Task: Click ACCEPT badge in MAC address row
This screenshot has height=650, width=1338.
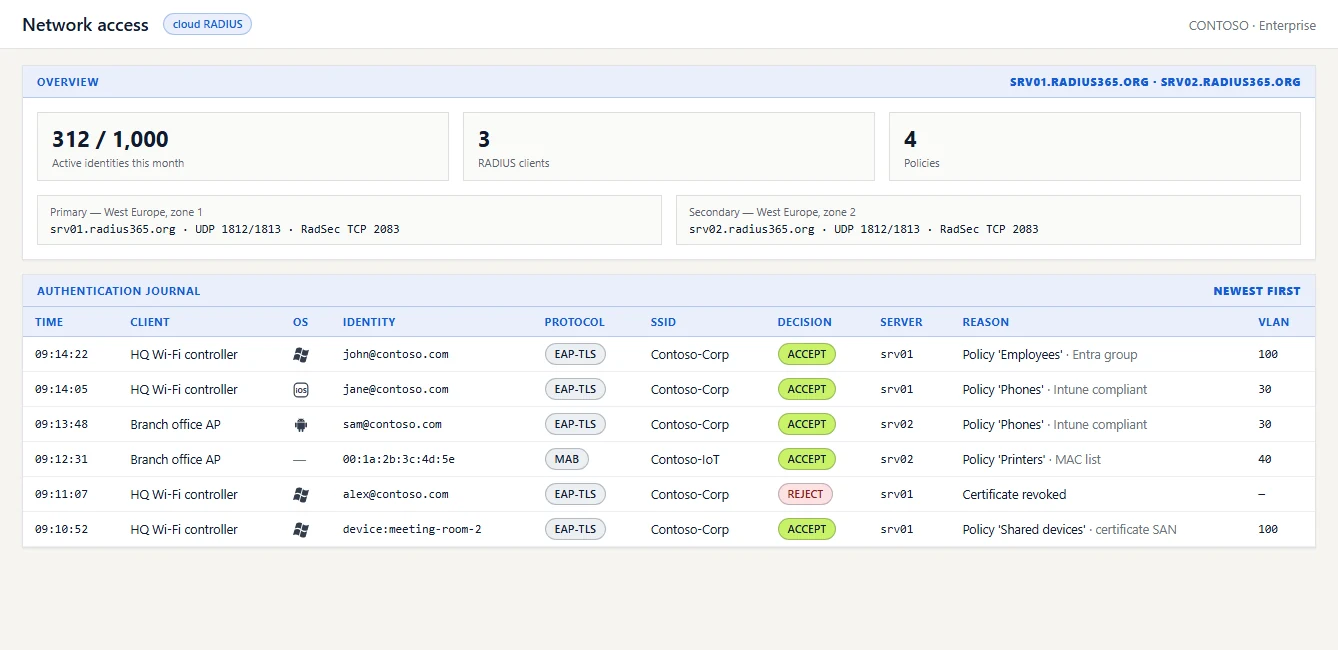Action: (x=807, y=459)
